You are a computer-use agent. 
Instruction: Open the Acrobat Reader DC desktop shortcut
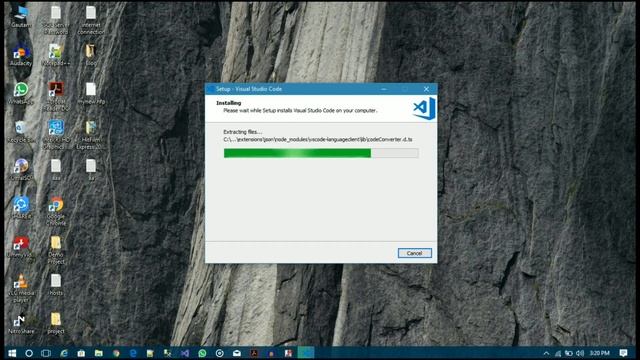(56, 96)
